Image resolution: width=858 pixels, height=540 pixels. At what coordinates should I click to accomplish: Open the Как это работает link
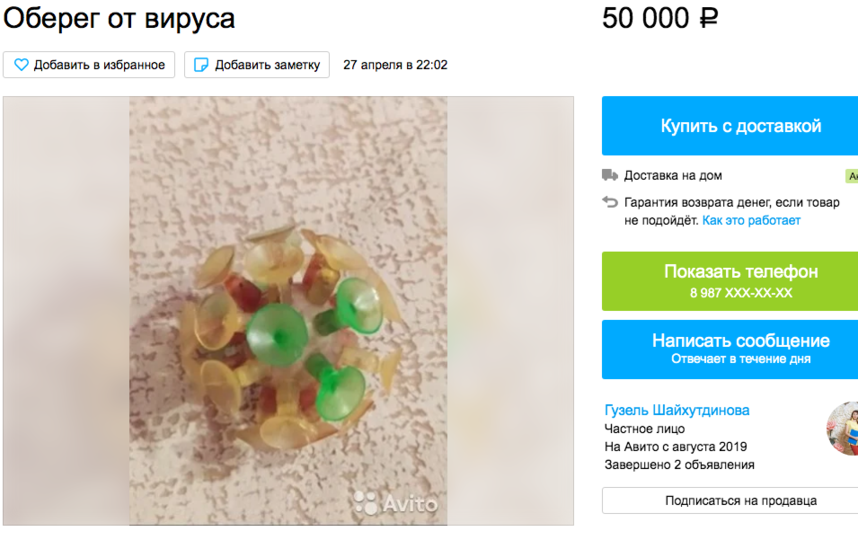pos(751,220)
